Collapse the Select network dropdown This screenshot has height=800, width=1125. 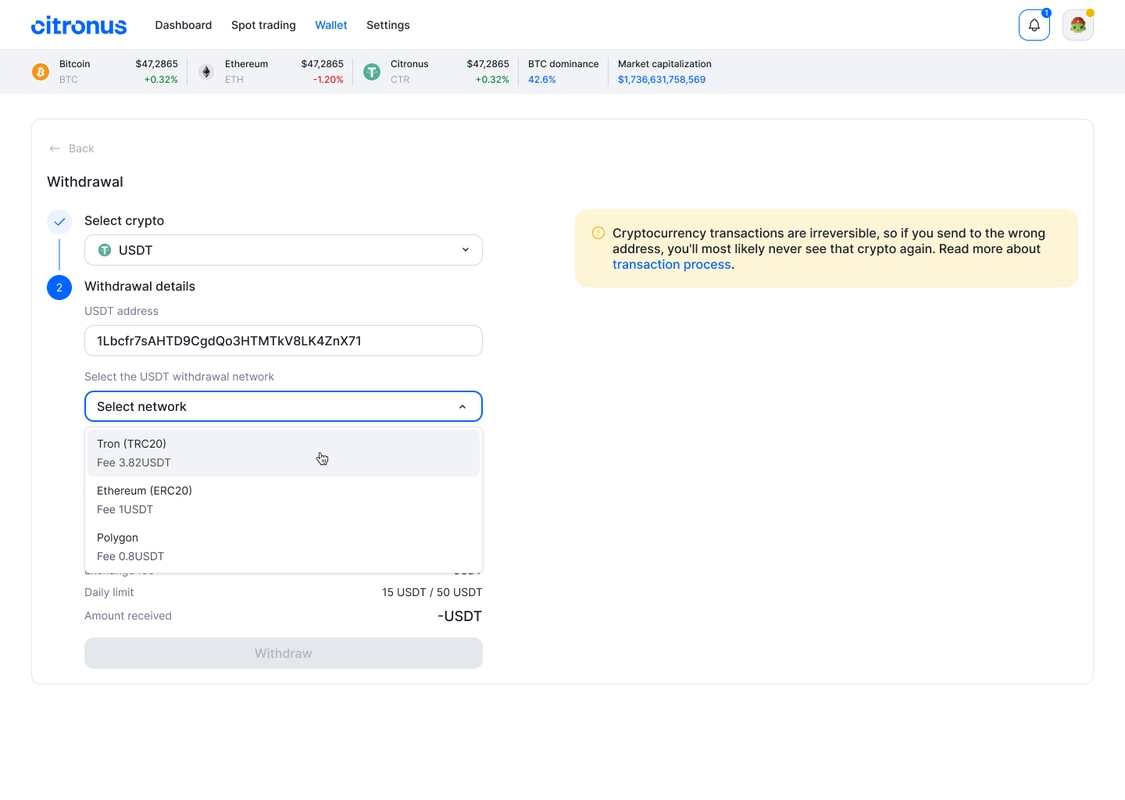(462, 407)
